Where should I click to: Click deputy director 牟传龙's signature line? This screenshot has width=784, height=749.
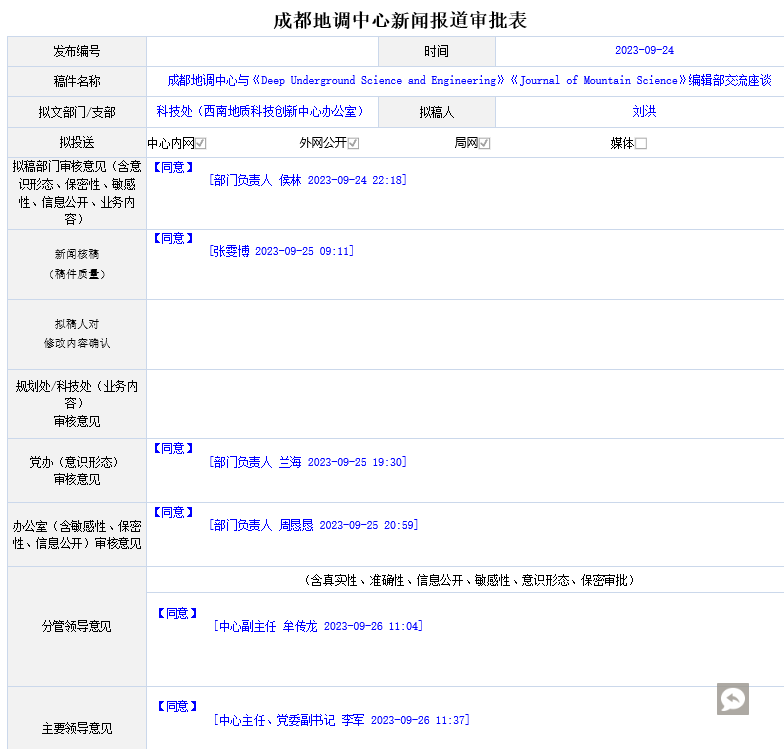point(318,627)
